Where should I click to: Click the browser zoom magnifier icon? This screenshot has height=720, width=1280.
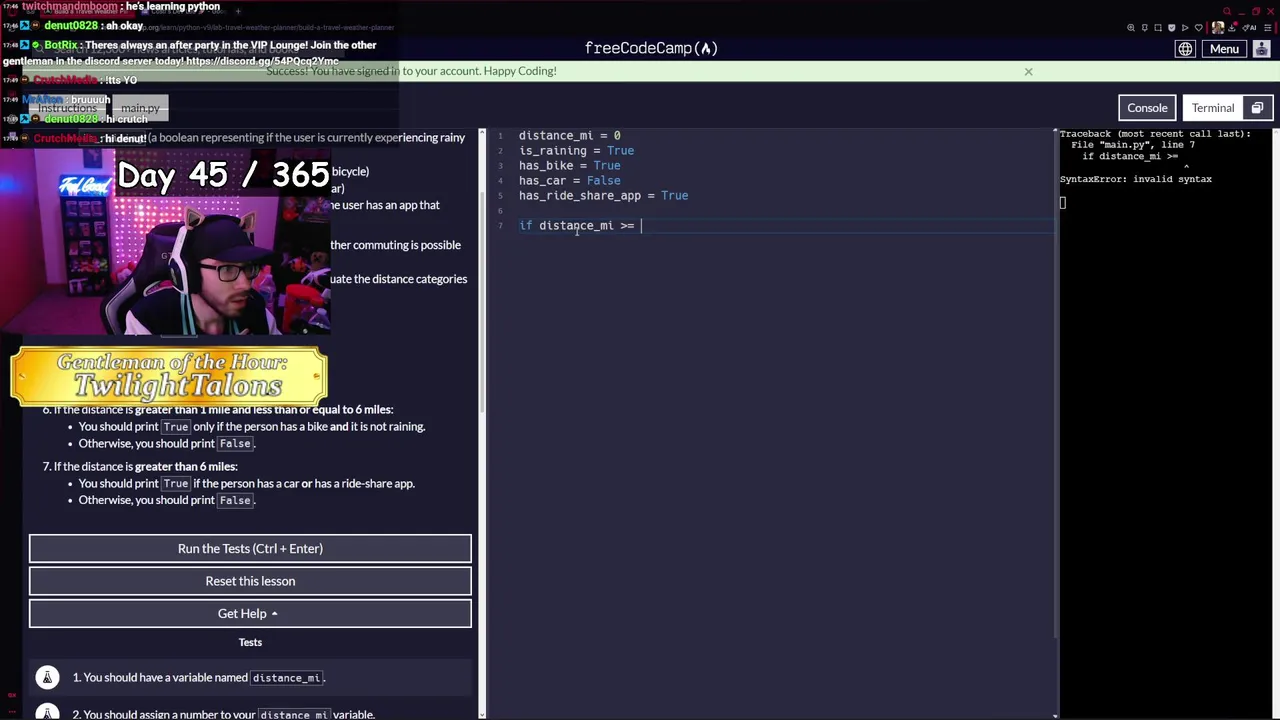1131,28
